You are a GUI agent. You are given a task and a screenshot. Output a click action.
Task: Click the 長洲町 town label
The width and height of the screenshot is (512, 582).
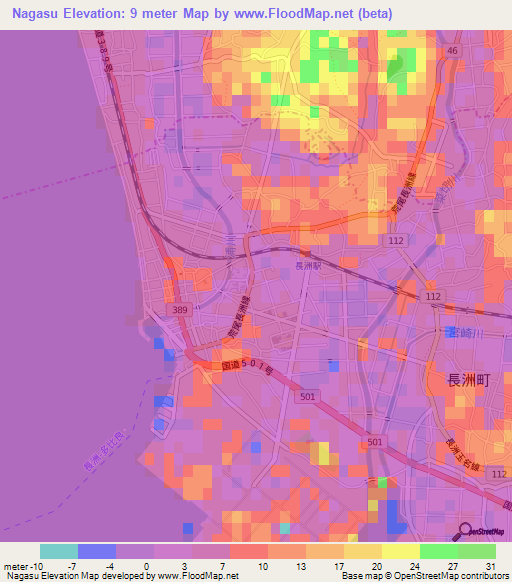tap(469, 380)
